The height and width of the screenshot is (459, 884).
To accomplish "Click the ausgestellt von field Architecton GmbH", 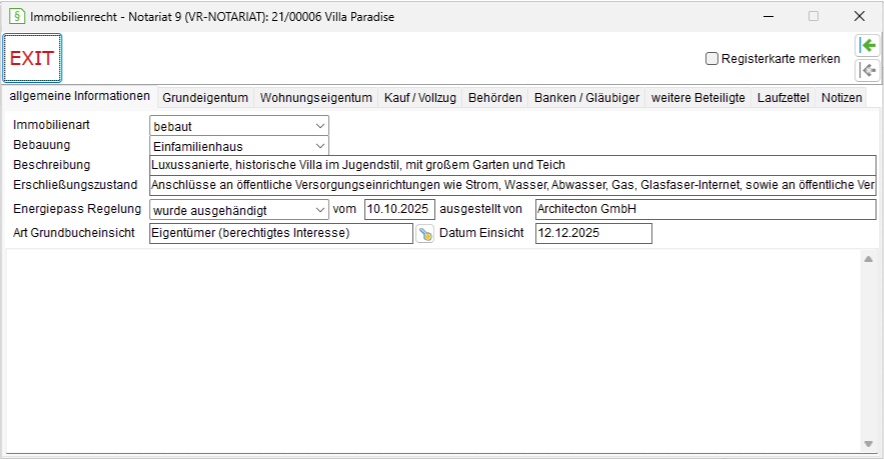I will 706,209.
